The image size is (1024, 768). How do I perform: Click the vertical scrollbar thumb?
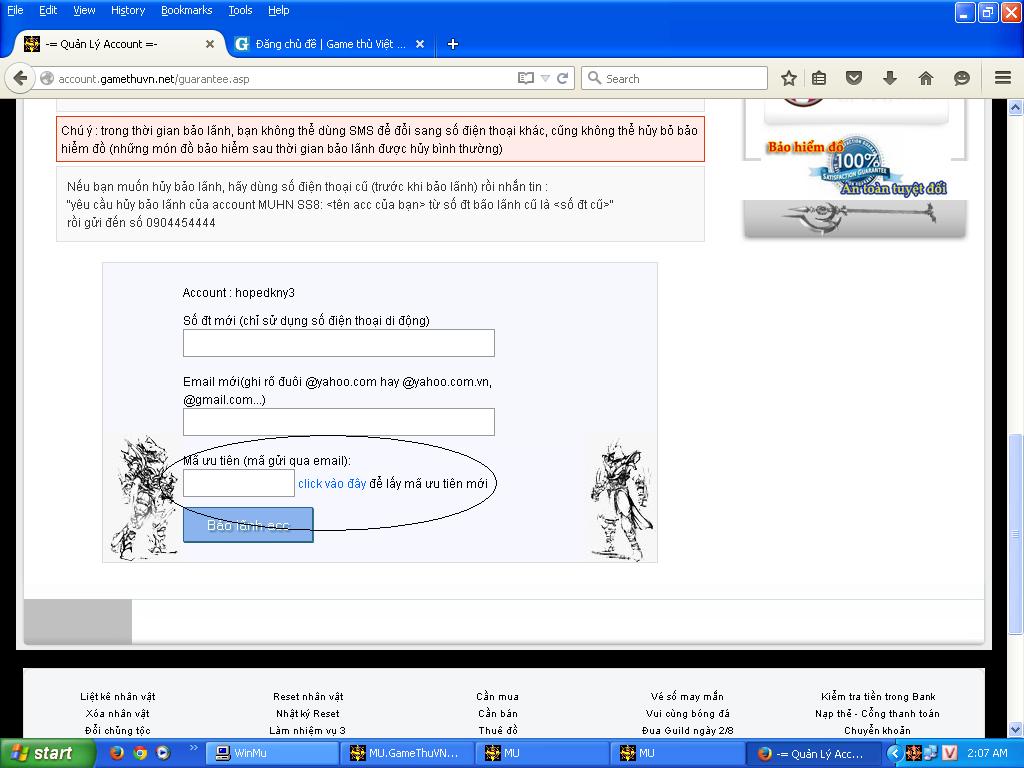(x=1016, y=534)
